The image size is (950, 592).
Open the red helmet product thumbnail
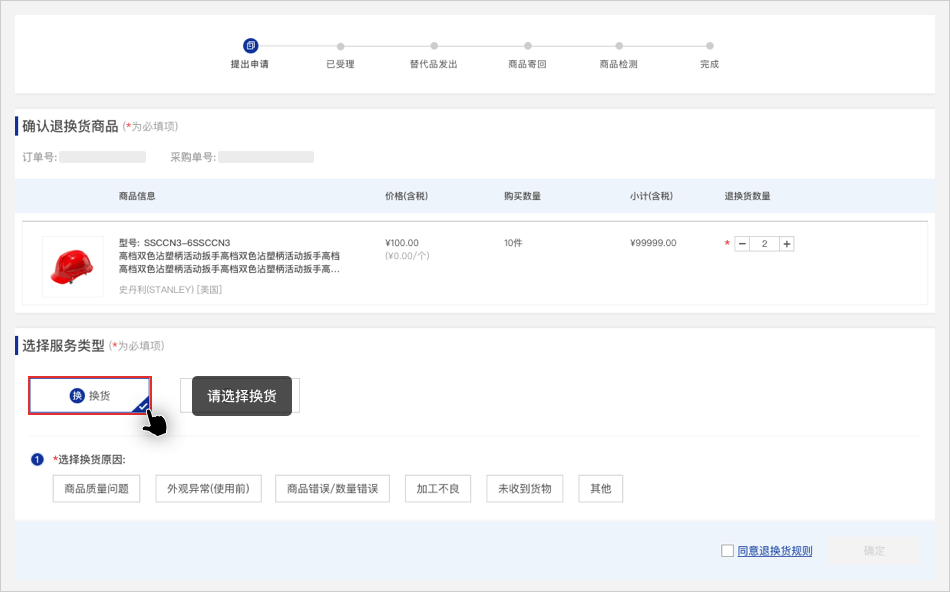(72, 266)
